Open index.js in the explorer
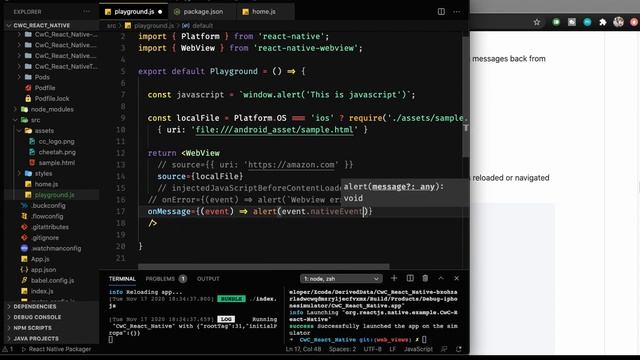 pyautogui.click(x=42, y=291)
